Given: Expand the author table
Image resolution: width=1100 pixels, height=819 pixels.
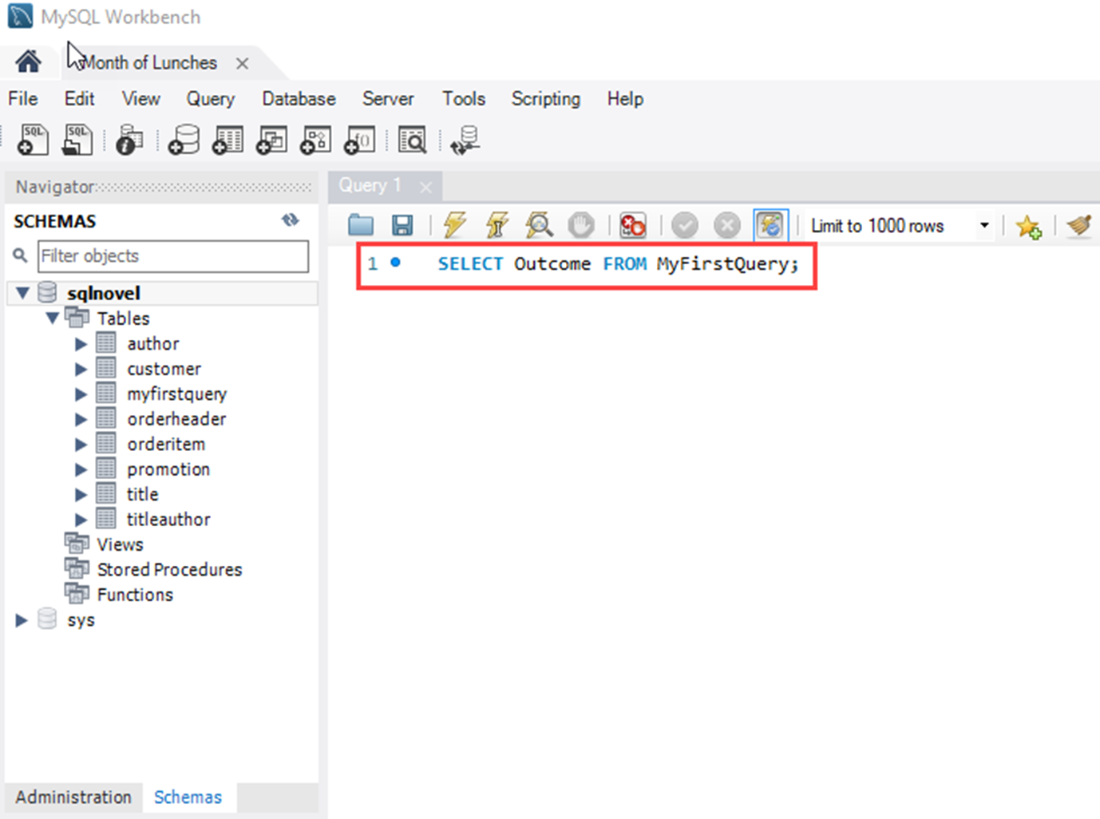Looking at the screenshot, I should [81, 344].
